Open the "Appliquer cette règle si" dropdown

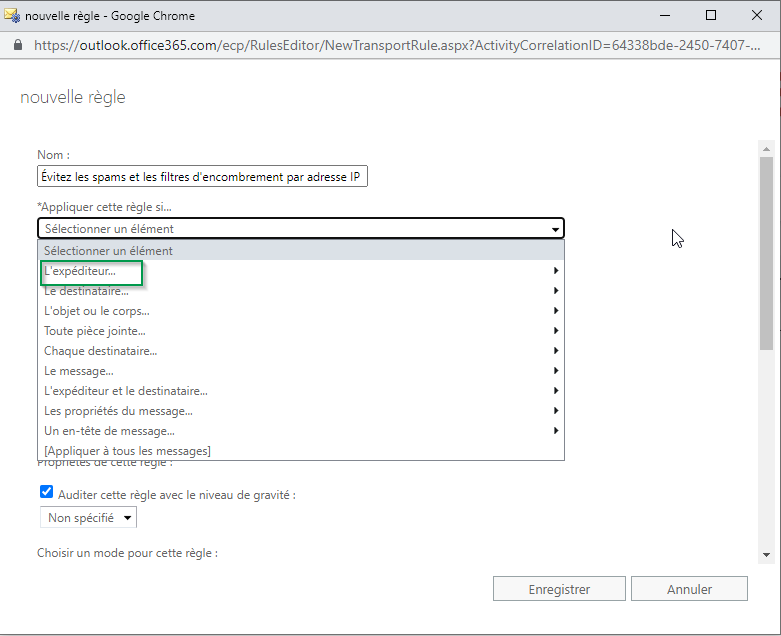click(x=300, y=229)
